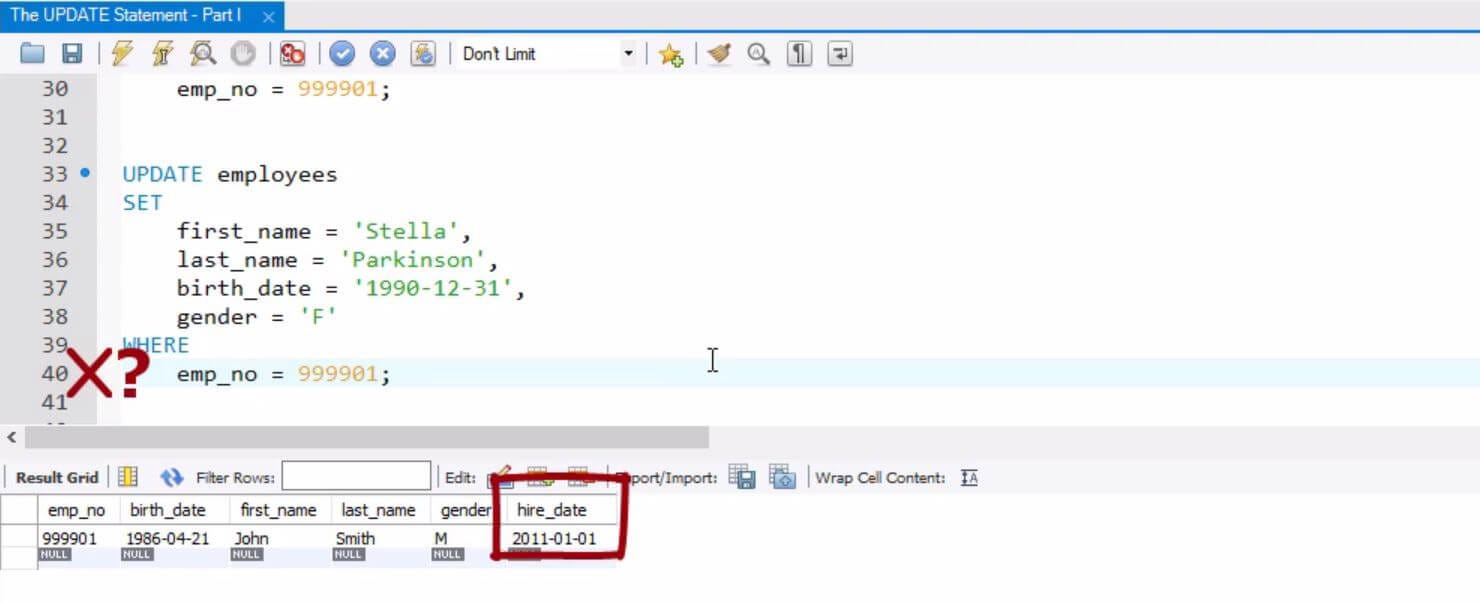Save a new SQL snippet

point(671,54)
